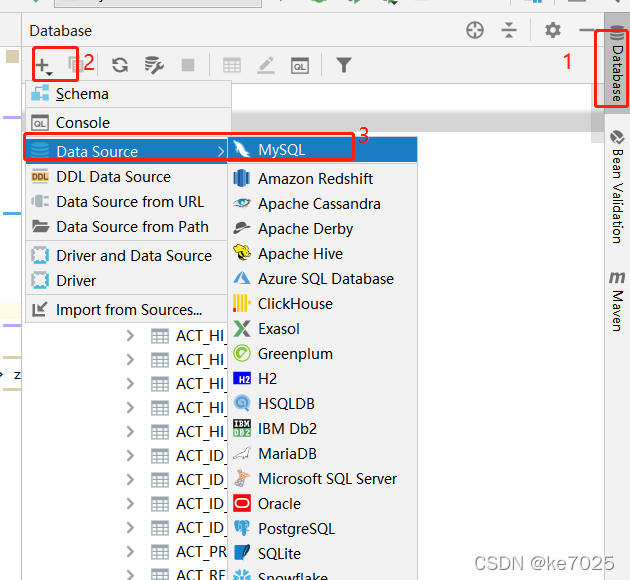Click the plus New button in Database toolbar
630x580 pixels.
pyautogui.click(x=44, y=65)
